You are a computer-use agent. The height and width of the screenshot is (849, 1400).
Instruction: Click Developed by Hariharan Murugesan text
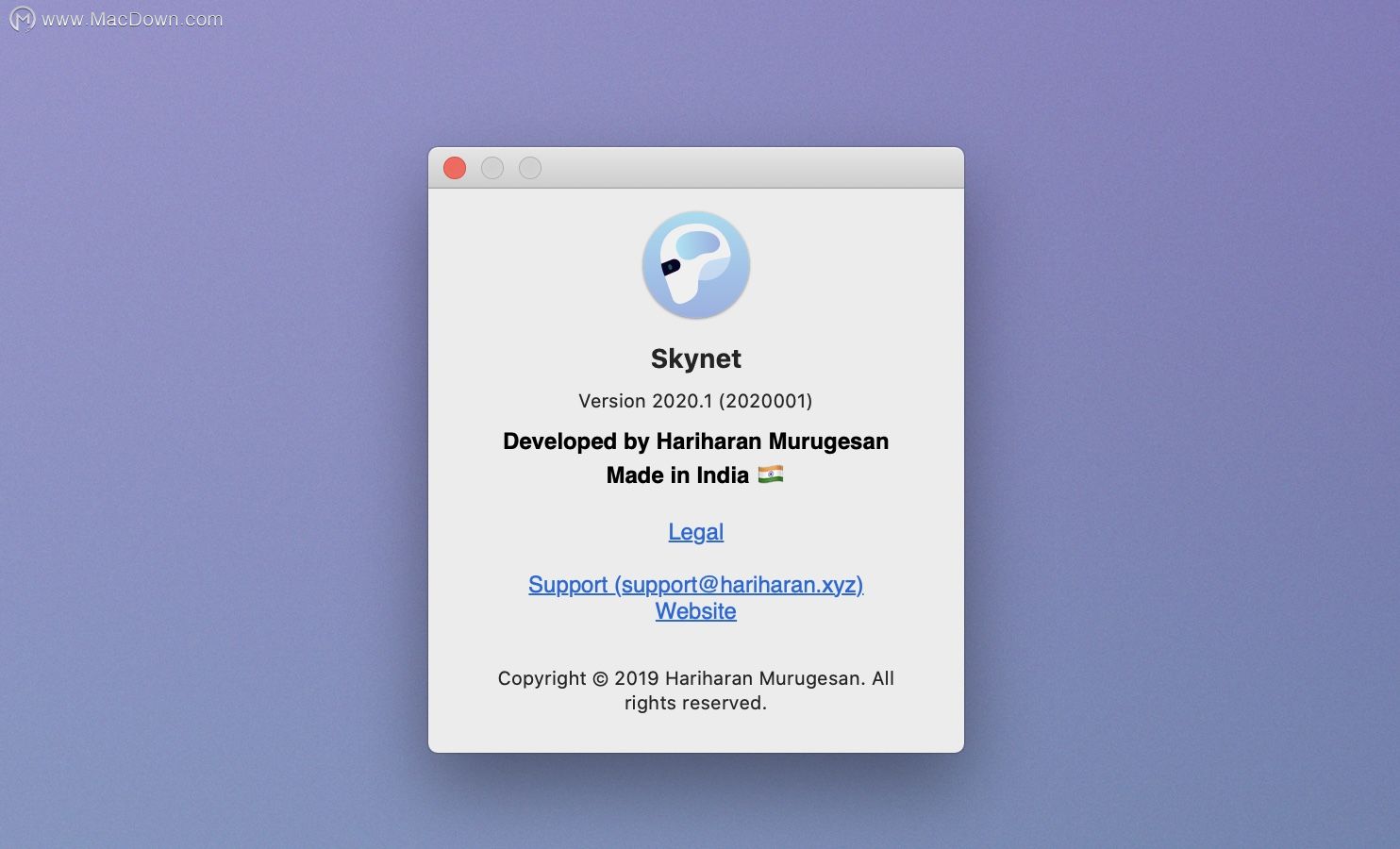(x=696, y=441)
